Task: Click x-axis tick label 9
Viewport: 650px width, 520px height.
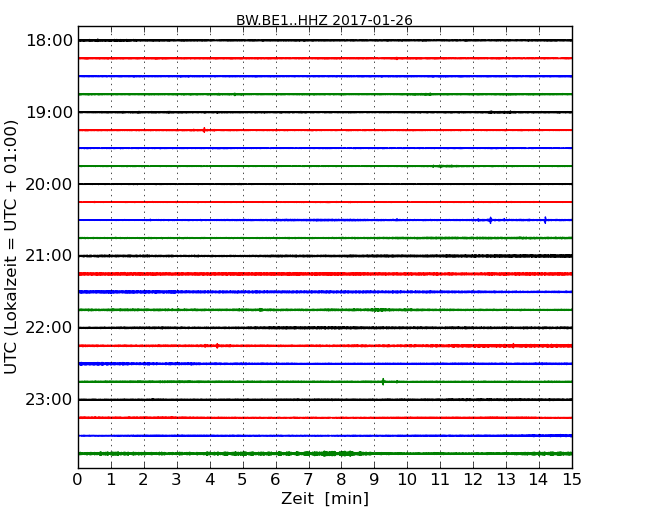Action: click(374, 480)
